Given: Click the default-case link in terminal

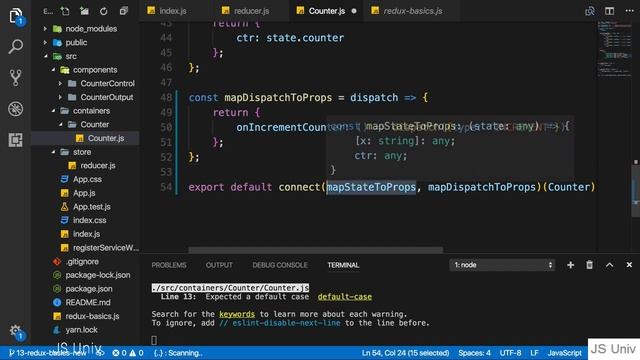Looking at the screenshot, I should pos(344,297).
